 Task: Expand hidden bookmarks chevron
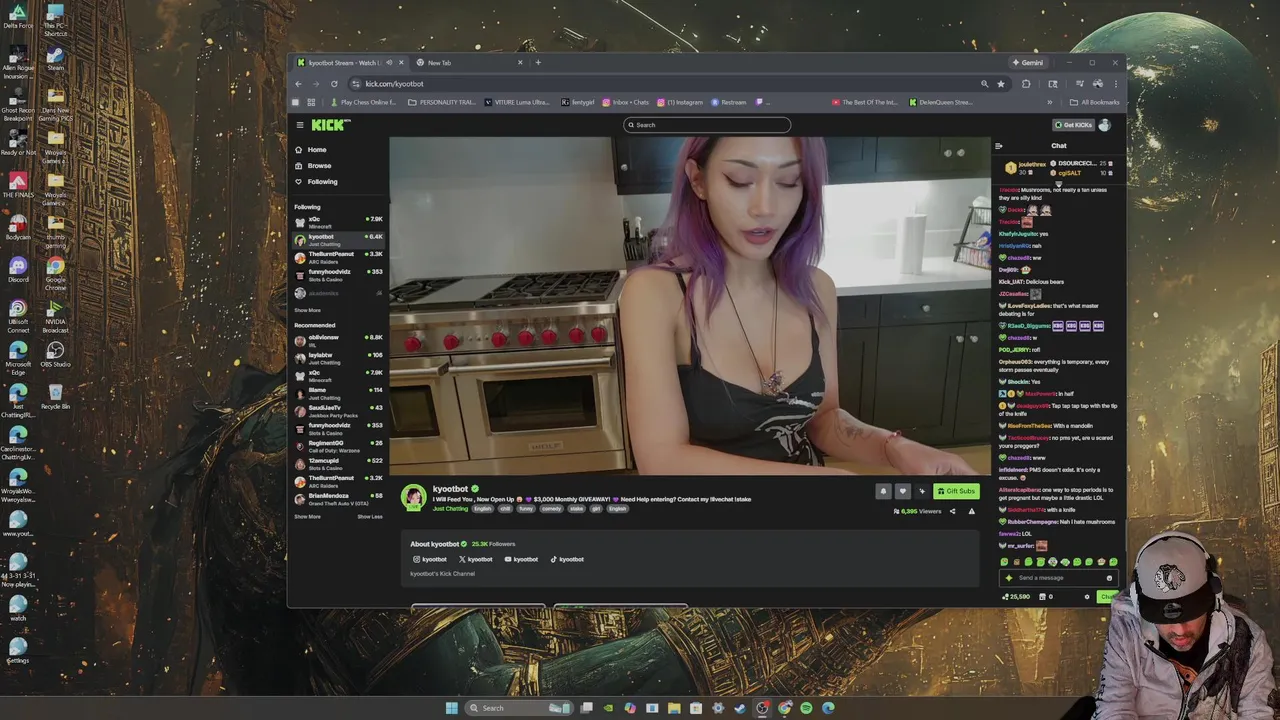point(1049,102)
